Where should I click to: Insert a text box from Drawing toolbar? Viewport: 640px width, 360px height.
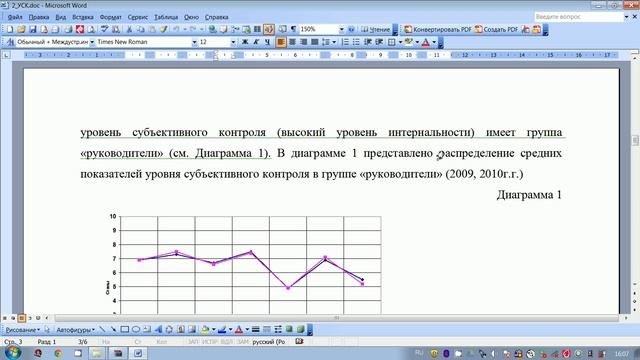(147, 329)
